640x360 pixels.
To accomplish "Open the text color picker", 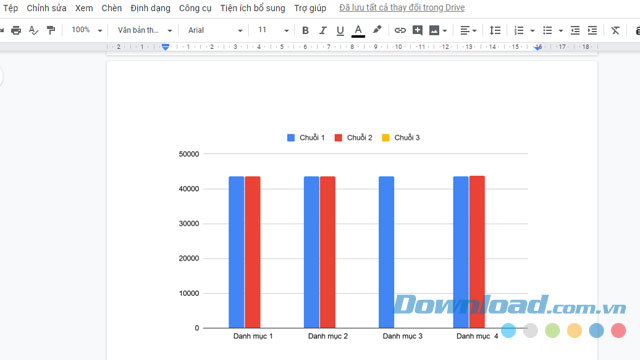I will 358,31.
